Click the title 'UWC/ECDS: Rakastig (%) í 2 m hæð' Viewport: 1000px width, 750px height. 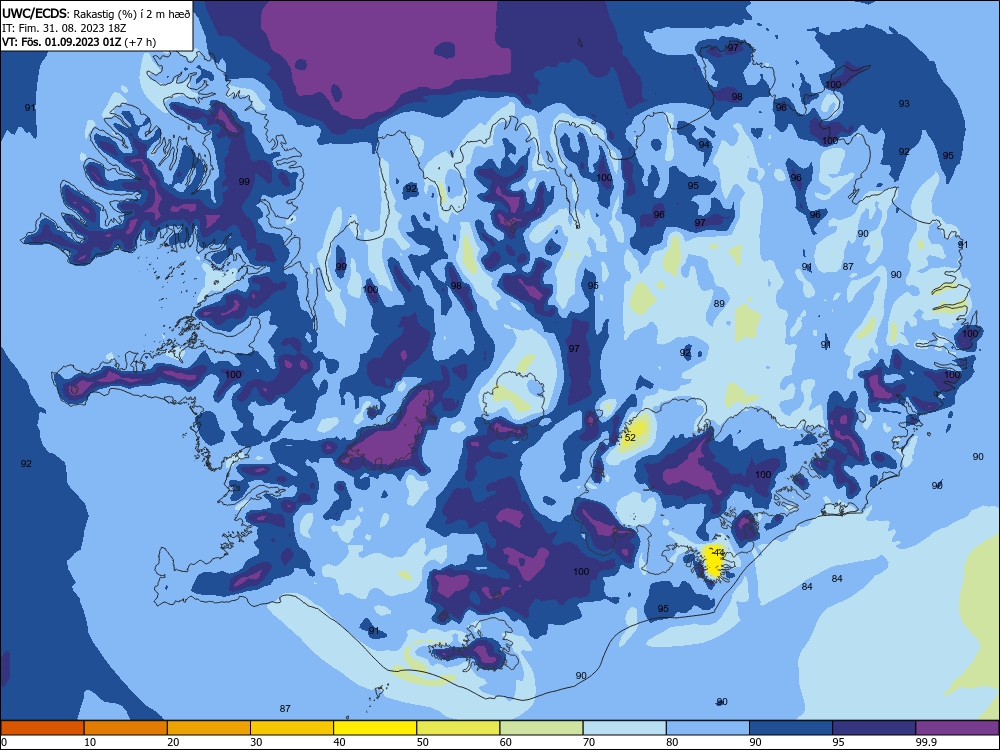96,13
